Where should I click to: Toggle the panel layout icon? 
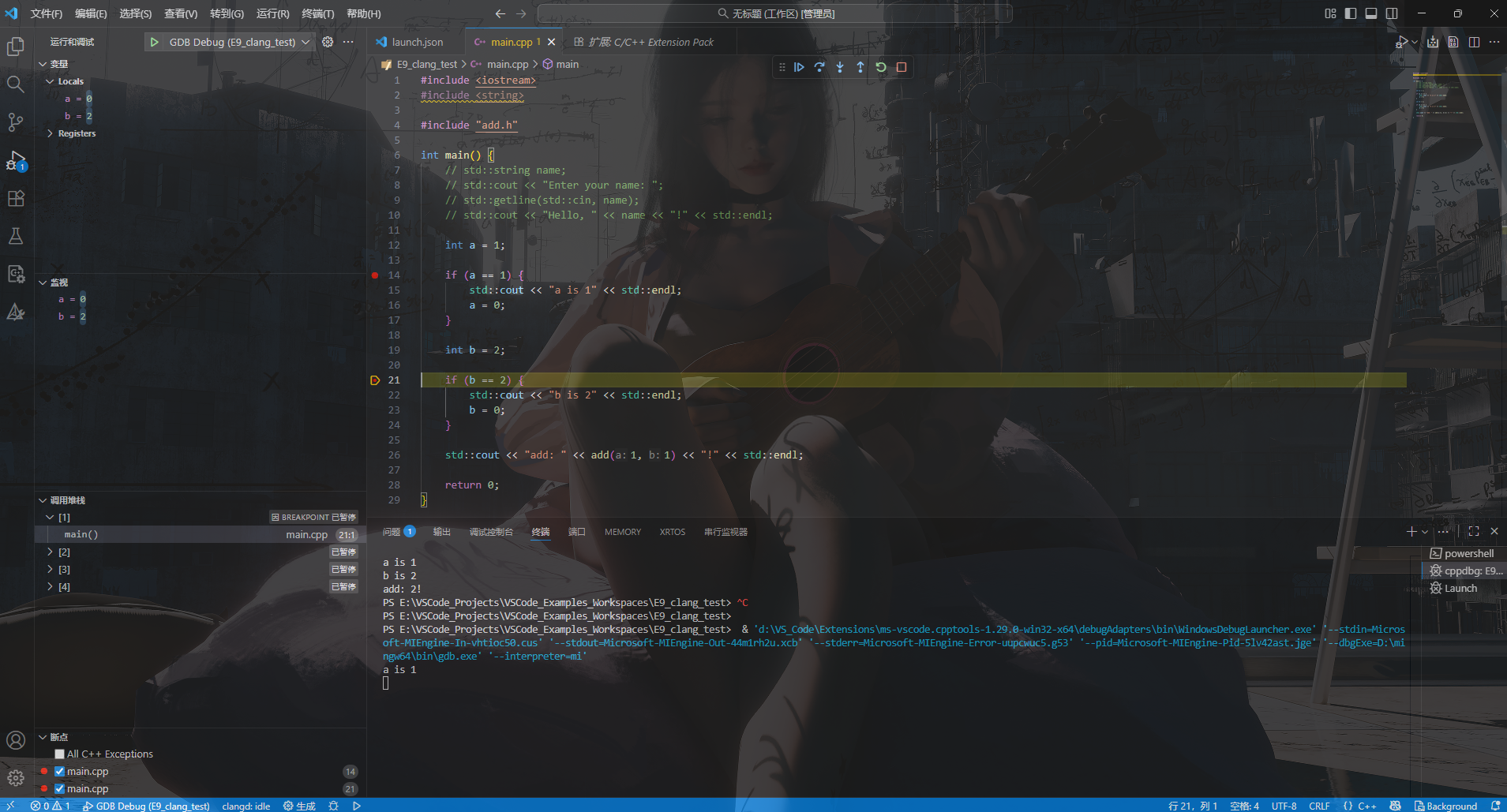pos(1371,13)
